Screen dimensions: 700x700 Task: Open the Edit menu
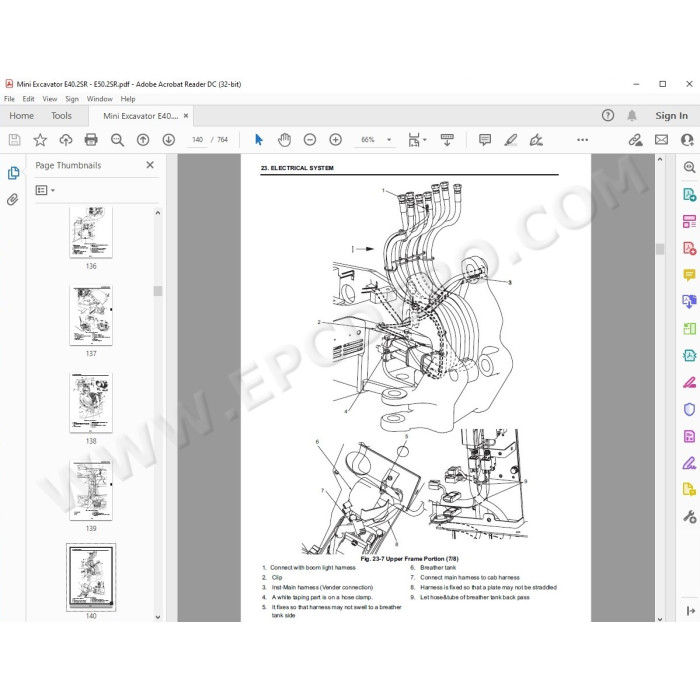(x=28, y=99)
